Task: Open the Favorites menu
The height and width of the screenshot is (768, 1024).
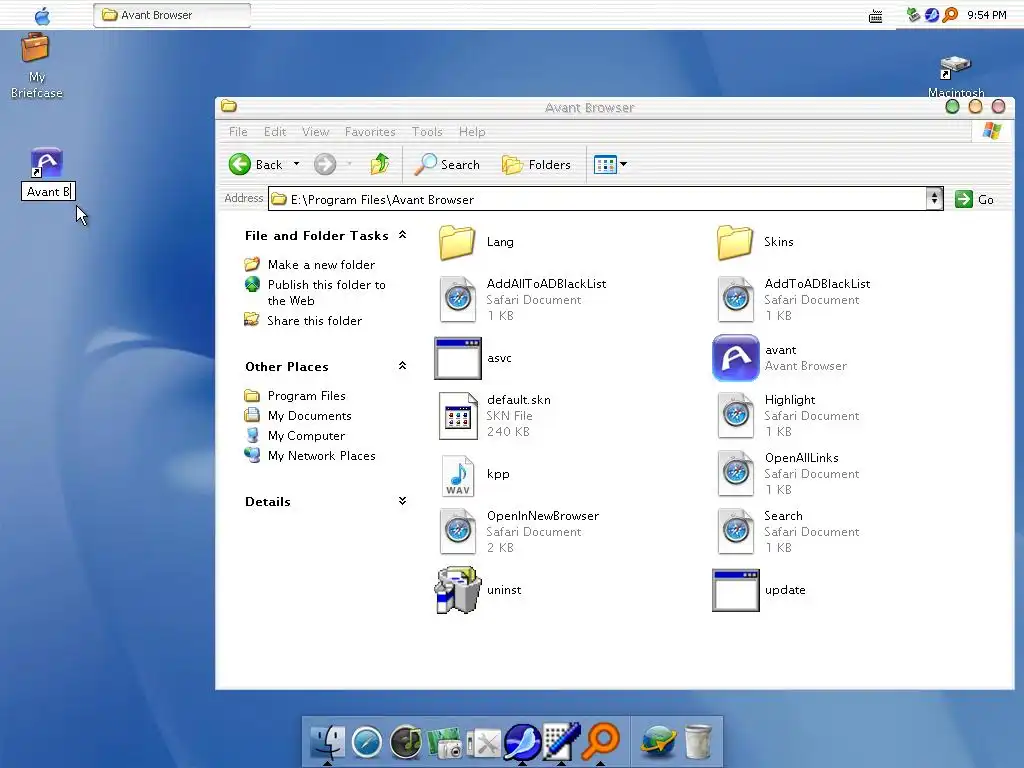Action: [x=370, y=132]
